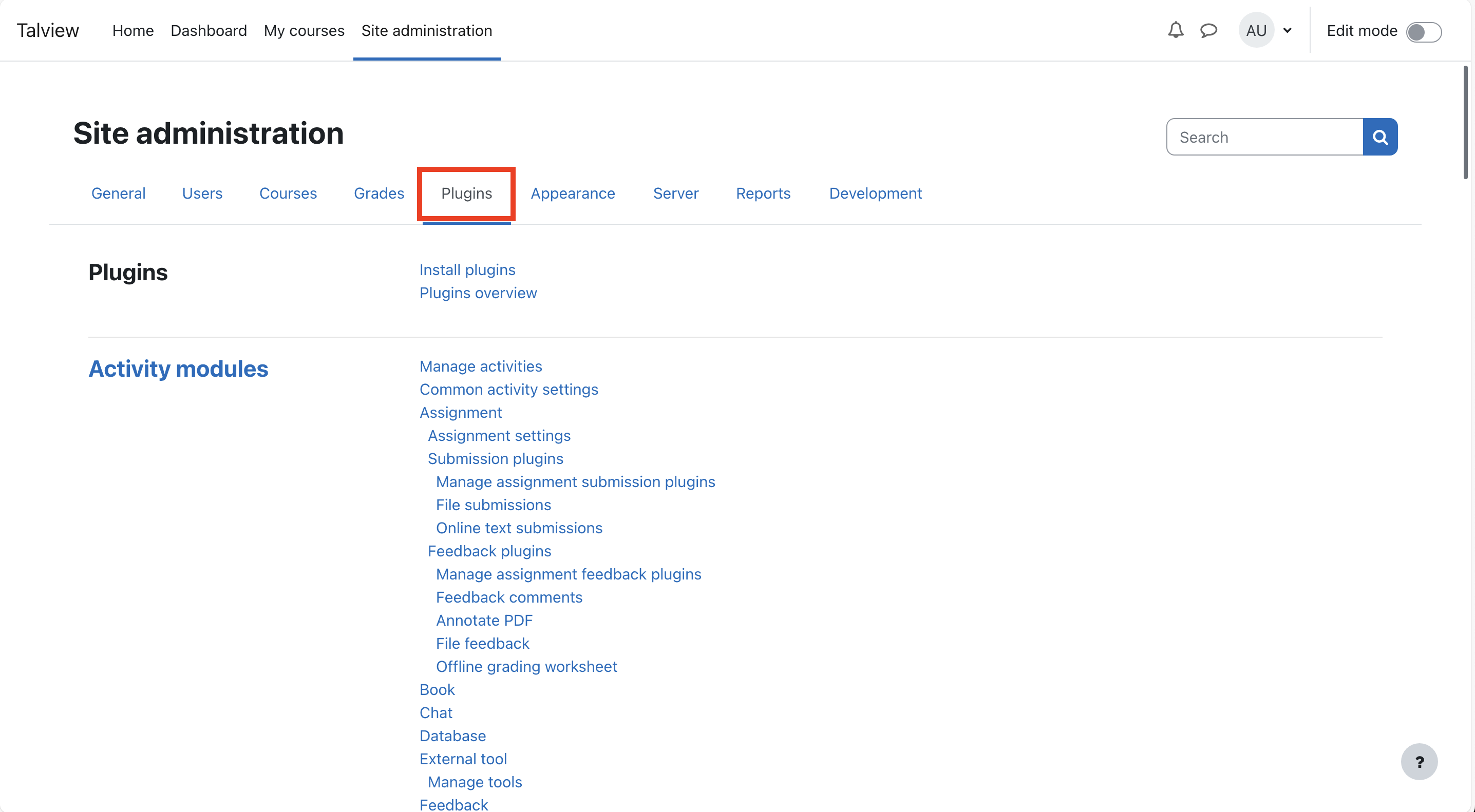Click the Install plugins link
The image size is (1475, 812).
coord(467,269)
